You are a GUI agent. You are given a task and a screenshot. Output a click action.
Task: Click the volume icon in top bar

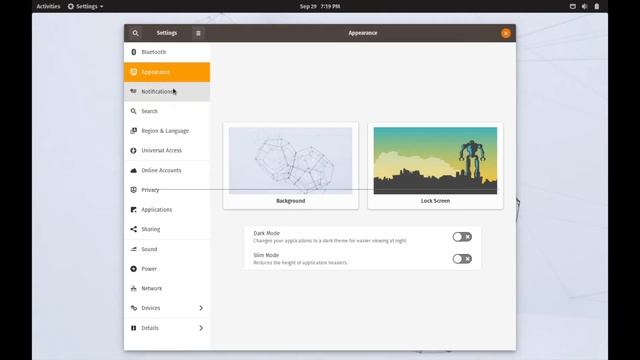584,6
